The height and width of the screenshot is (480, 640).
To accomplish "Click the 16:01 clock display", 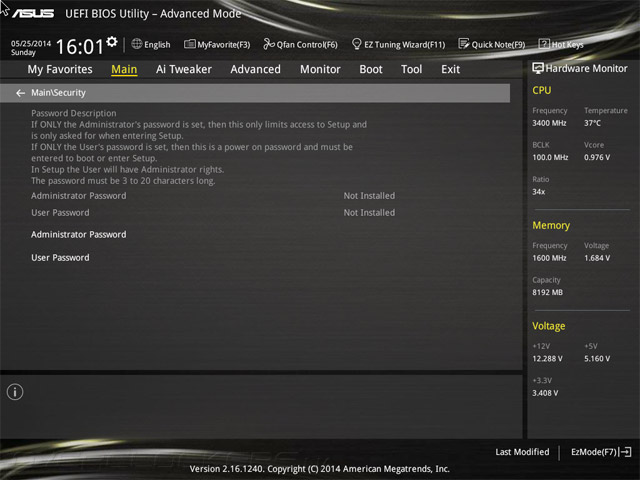I will (x=80, y=46).
